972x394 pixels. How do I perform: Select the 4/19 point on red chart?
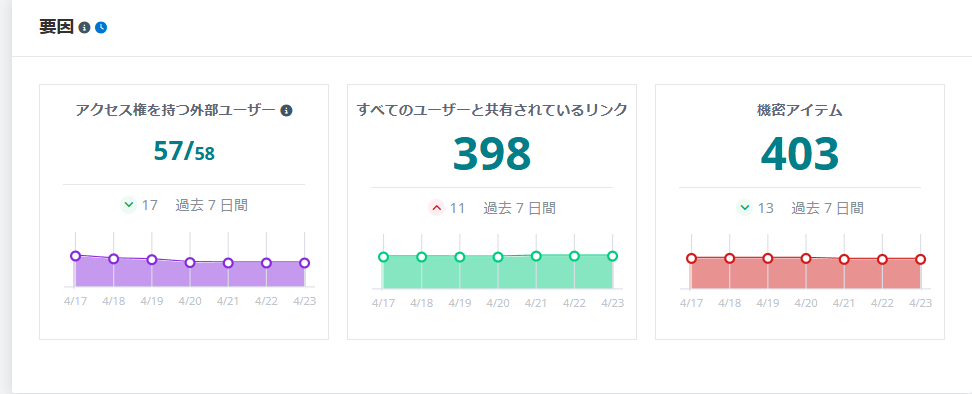[768, 258]
